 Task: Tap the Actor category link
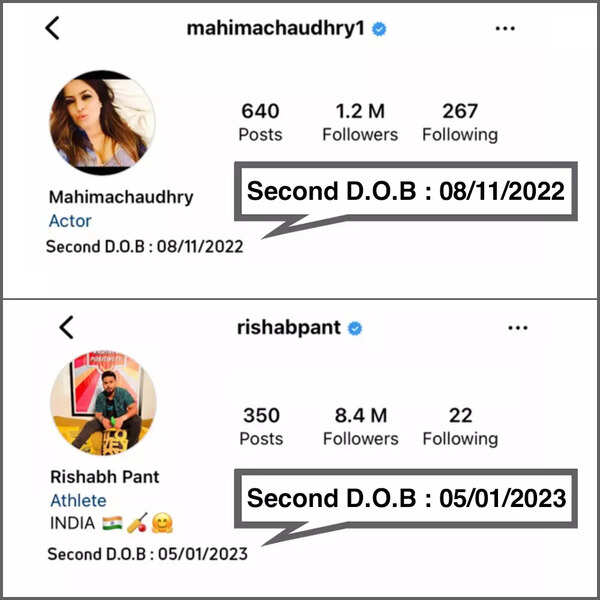click(70, 221)
